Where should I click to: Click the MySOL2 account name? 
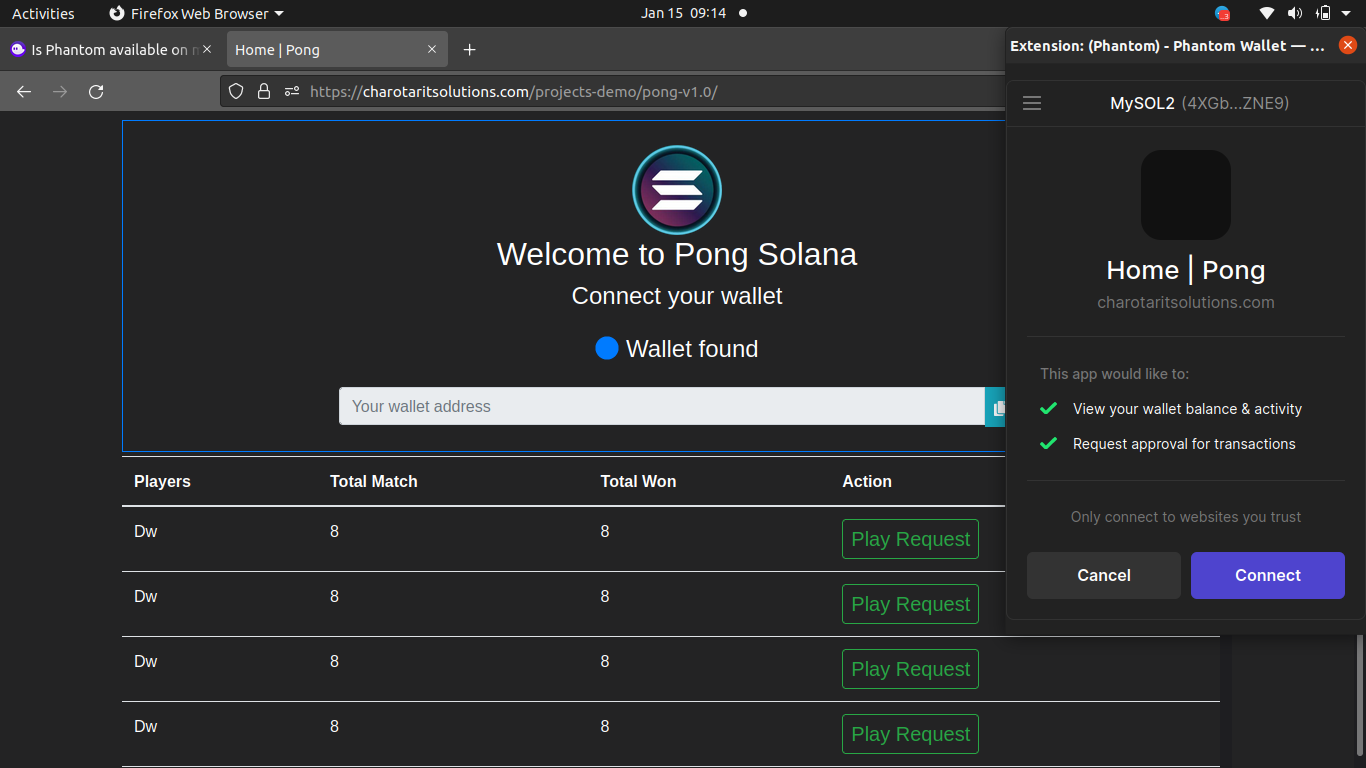click(1142, 103)
